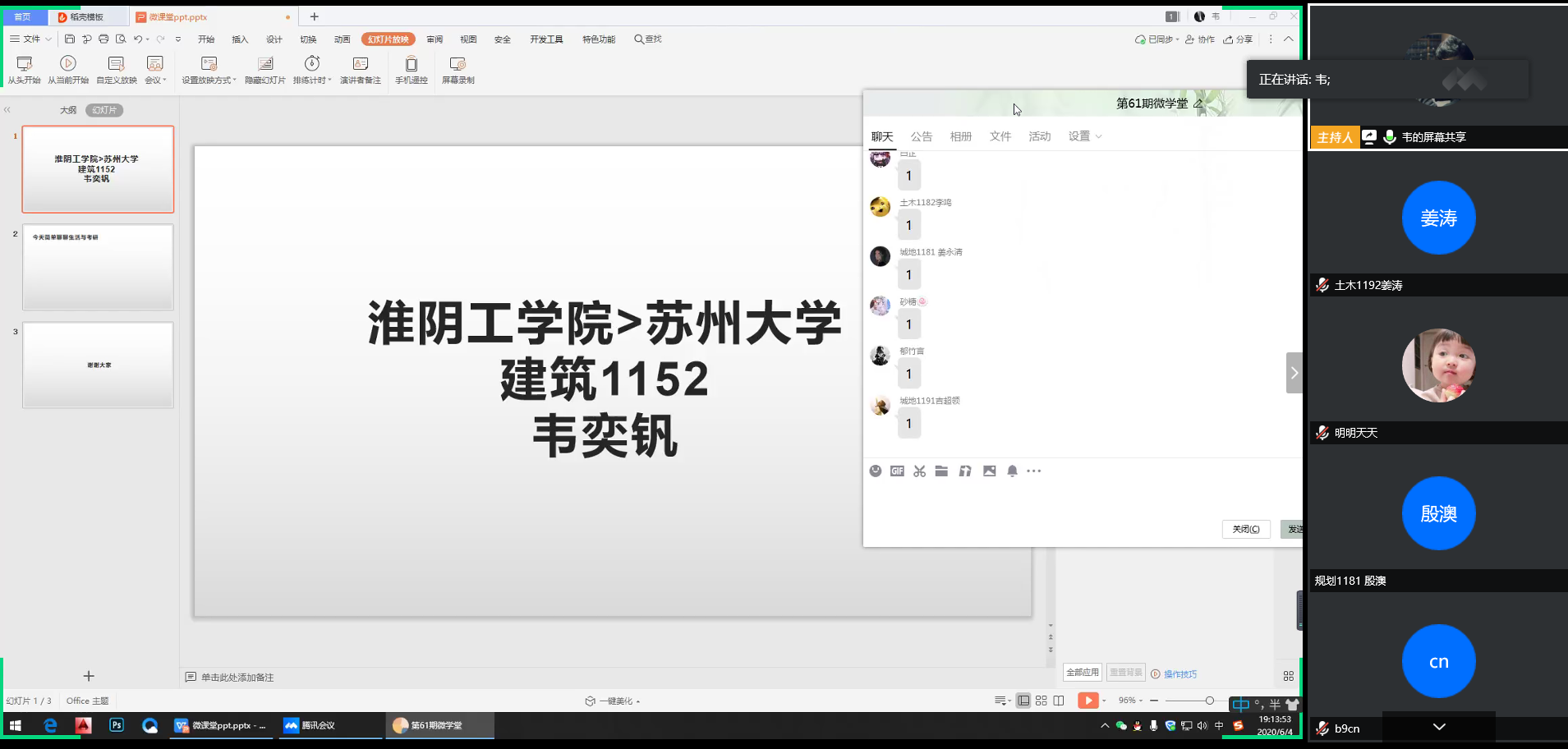This screenshot has width=1568, height=749.
Task: Start slideshow from beginning (从头开始)
Action: coord(24,70)
